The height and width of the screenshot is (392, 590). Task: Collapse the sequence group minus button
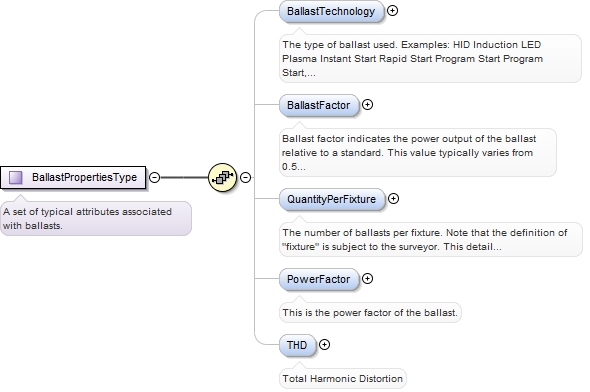[246, 177]
